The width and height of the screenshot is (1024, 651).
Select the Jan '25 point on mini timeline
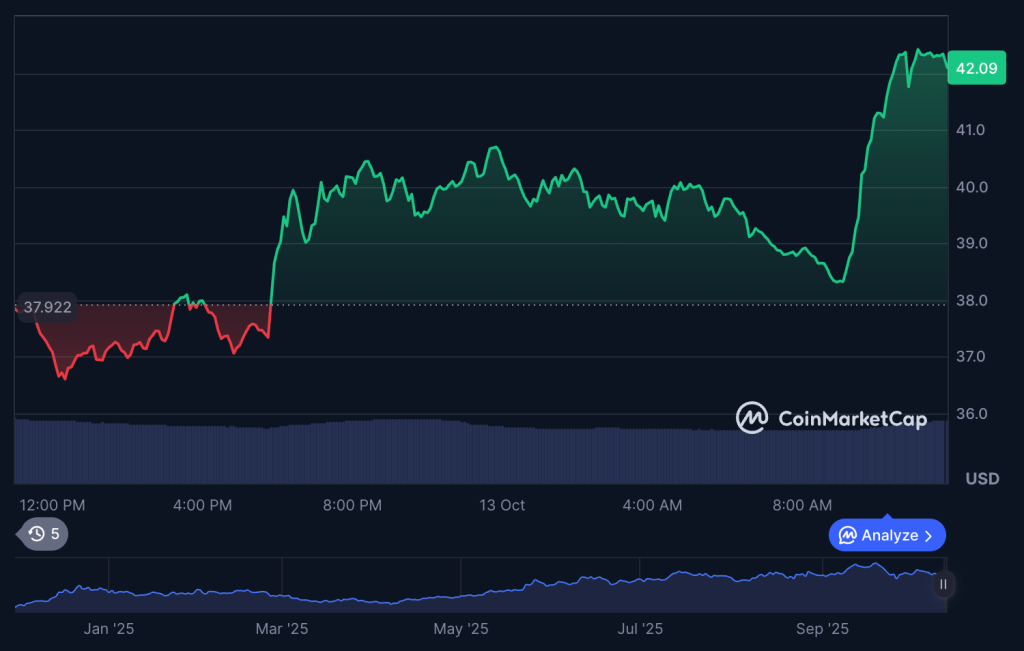click(x=109, y=629)
